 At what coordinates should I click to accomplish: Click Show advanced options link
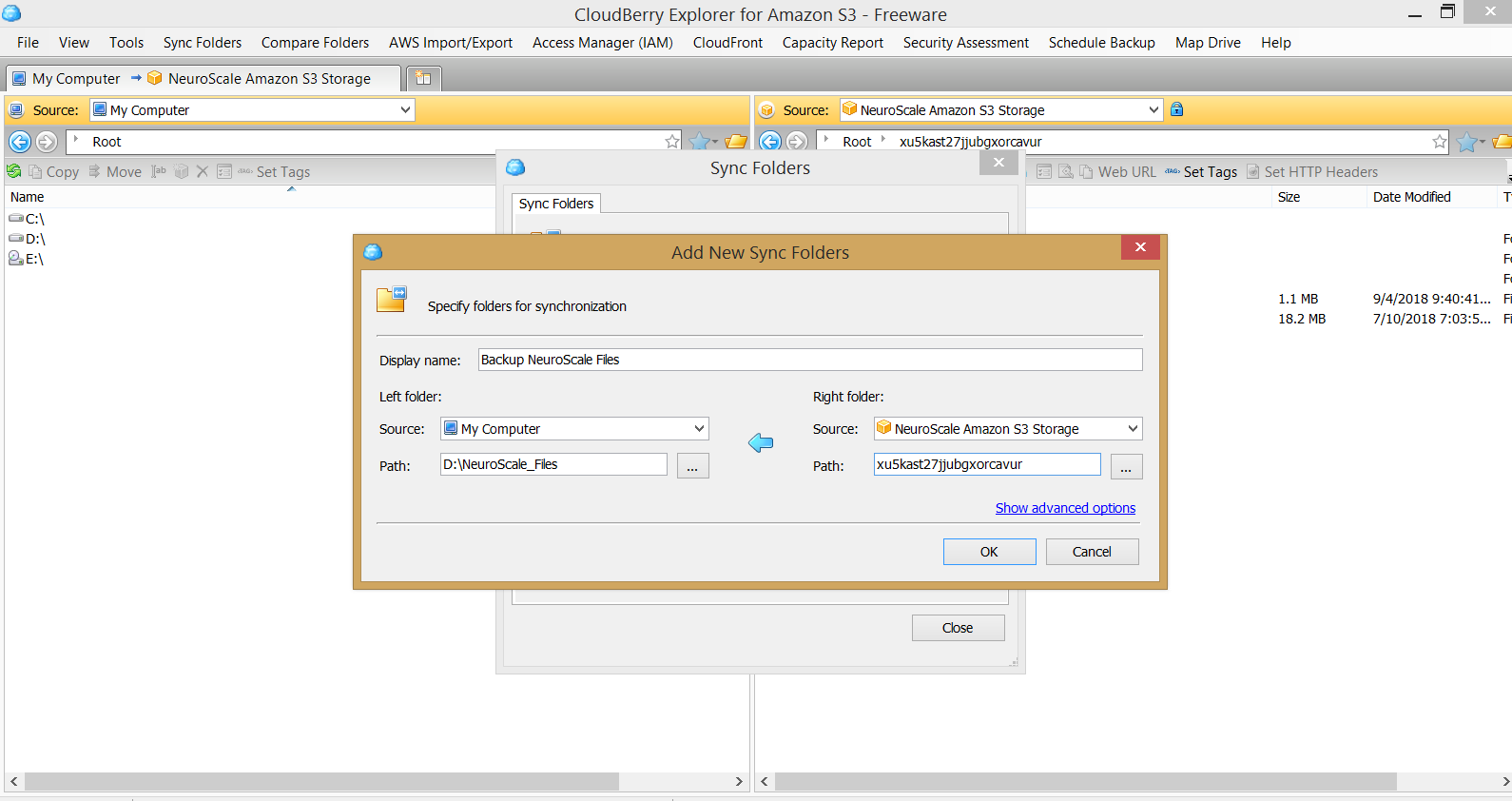coord(1065,508)
